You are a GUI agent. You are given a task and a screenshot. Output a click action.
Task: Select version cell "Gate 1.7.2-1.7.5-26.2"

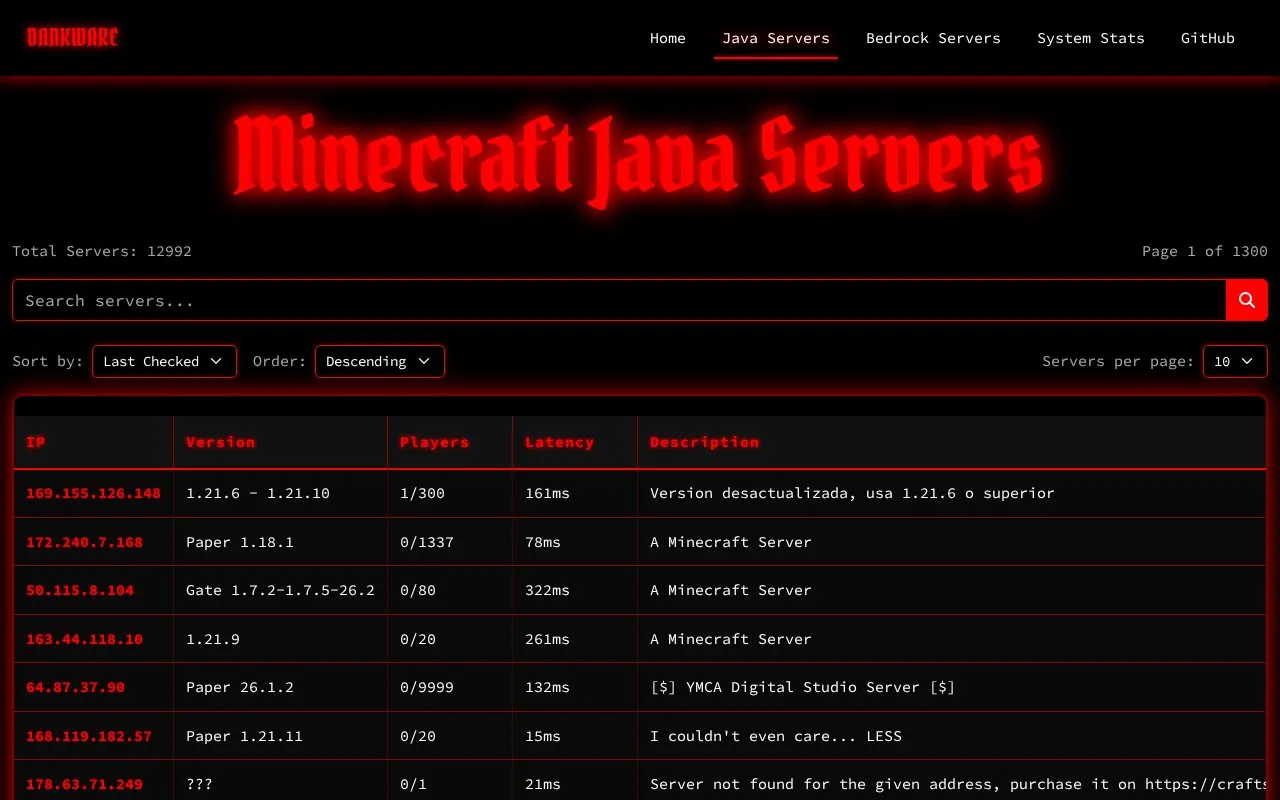280,590
